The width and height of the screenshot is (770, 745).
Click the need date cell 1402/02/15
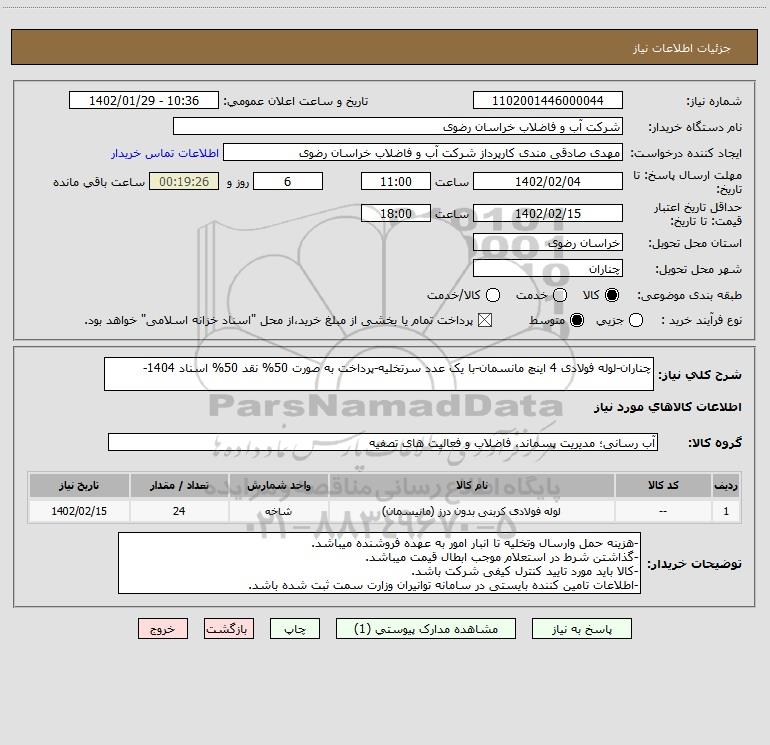coord(79,511)
